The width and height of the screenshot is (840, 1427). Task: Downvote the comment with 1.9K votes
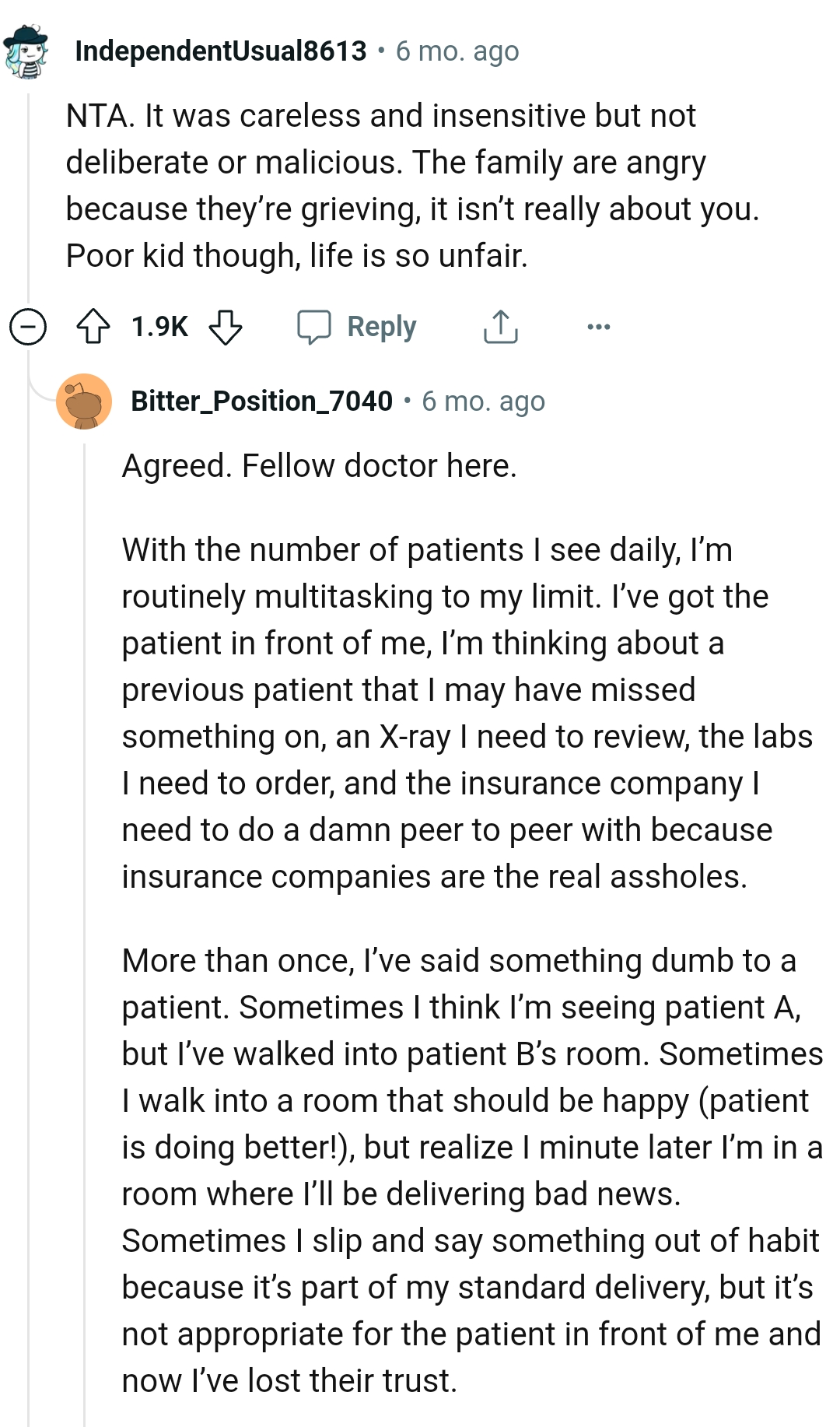click(x=226, y=327)
